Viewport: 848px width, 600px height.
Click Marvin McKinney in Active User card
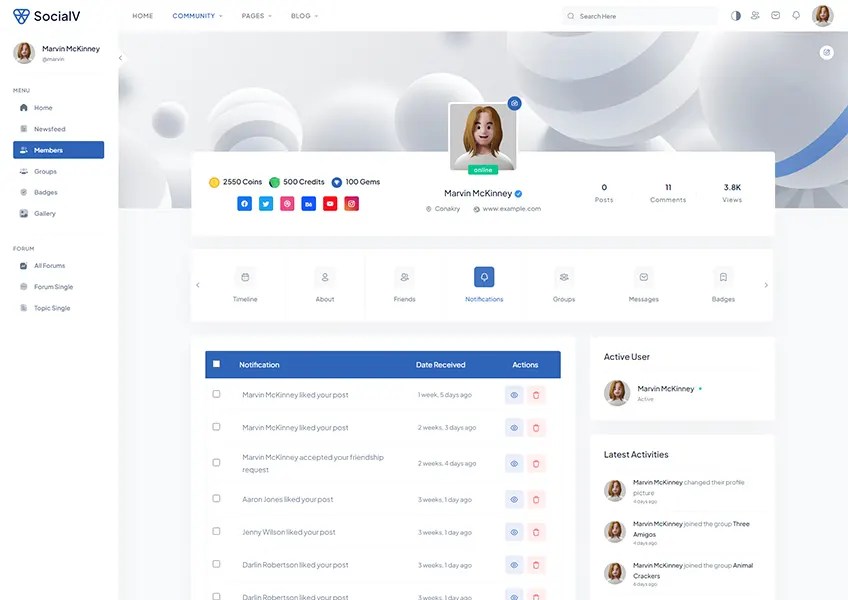[666, 388]
